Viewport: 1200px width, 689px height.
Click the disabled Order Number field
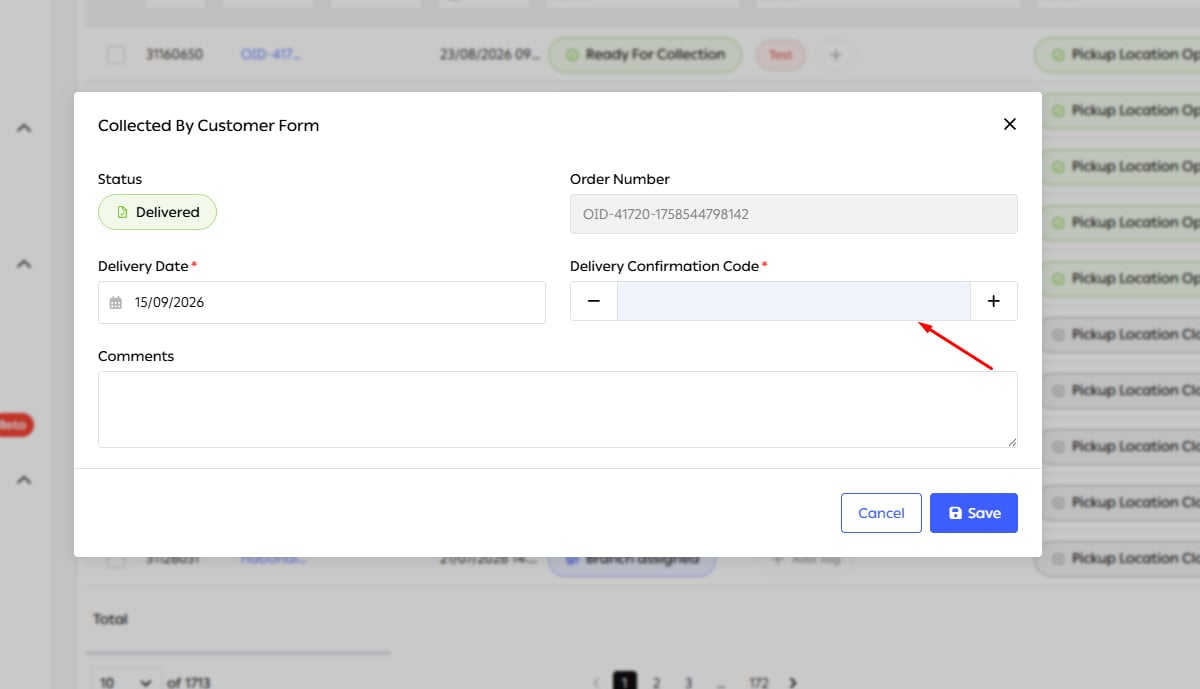[x=794, y=214]
